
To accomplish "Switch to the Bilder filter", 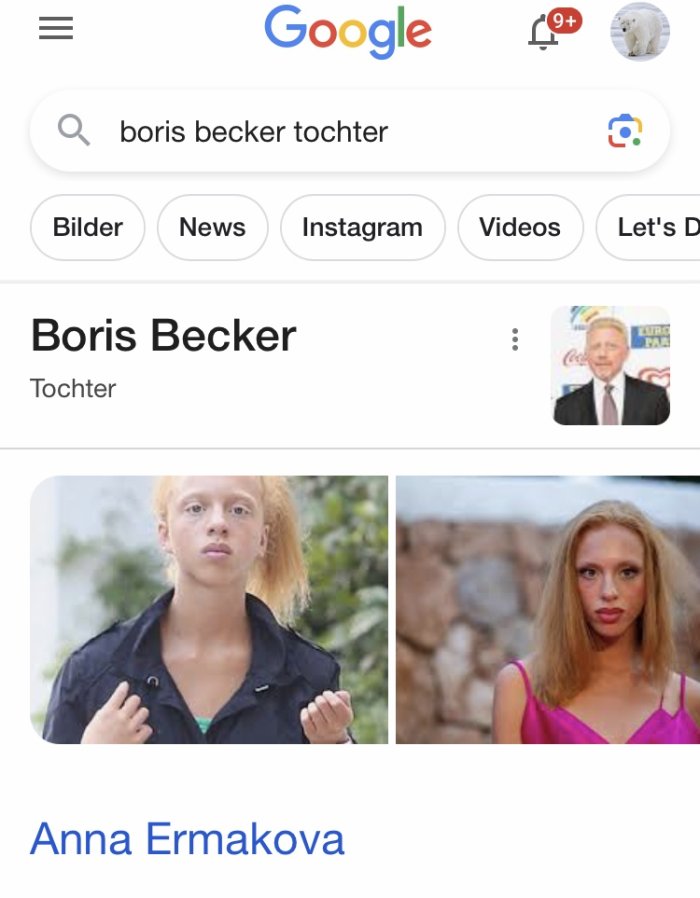I will (x=88, y=227).
